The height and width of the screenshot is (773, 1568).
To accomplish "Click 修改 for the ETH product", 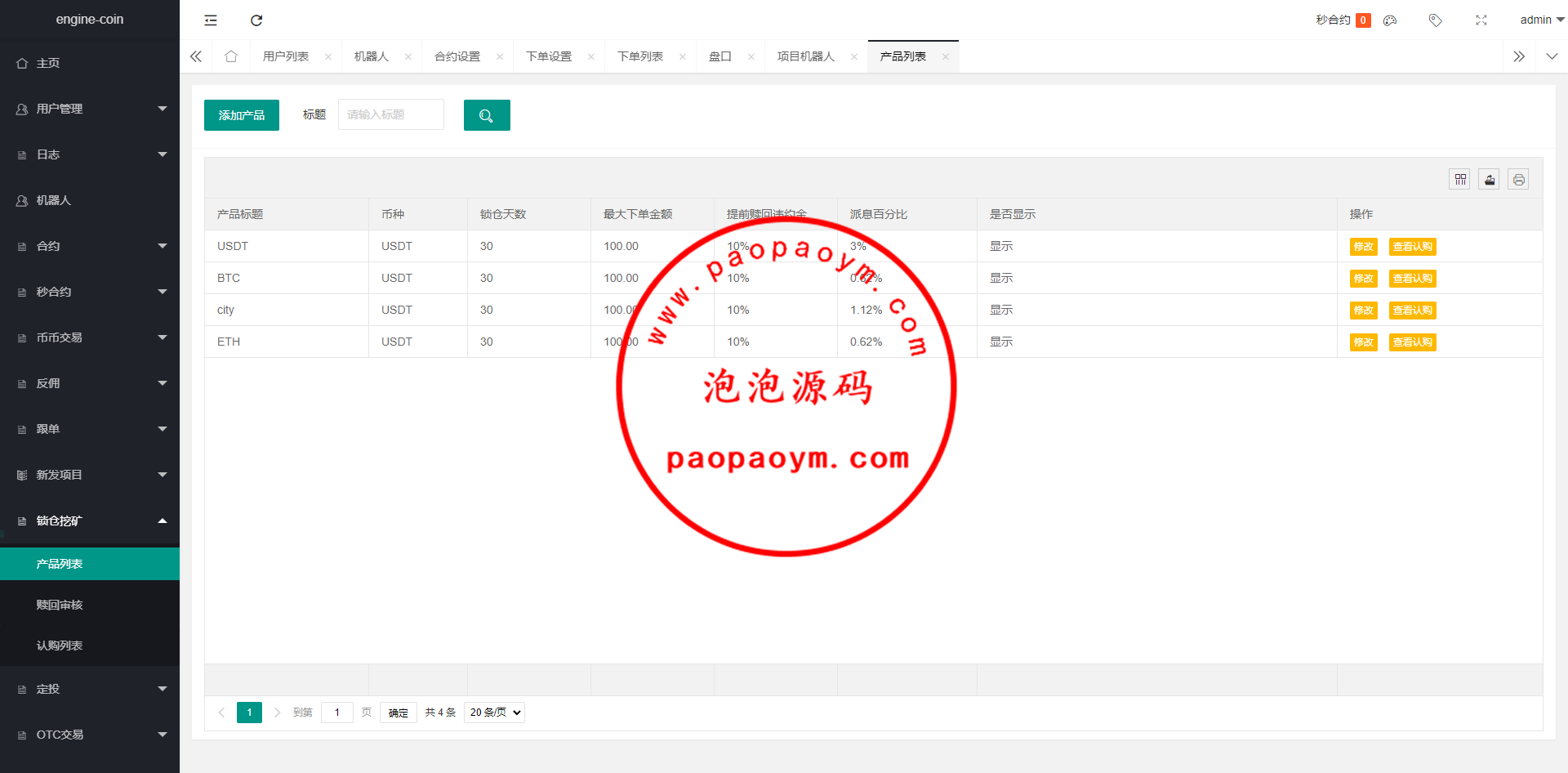I will click(x=1364, y=342).
